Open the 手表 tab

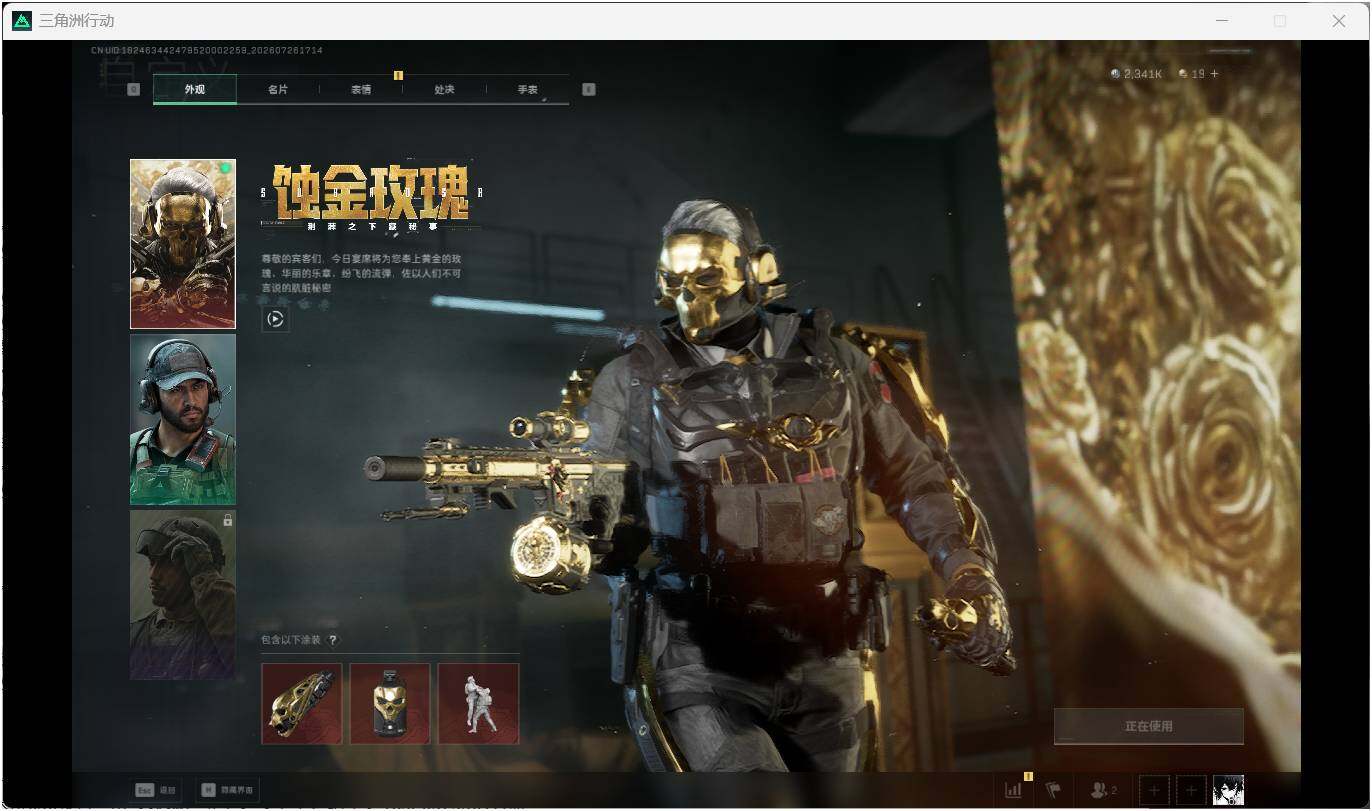[527, 89]
